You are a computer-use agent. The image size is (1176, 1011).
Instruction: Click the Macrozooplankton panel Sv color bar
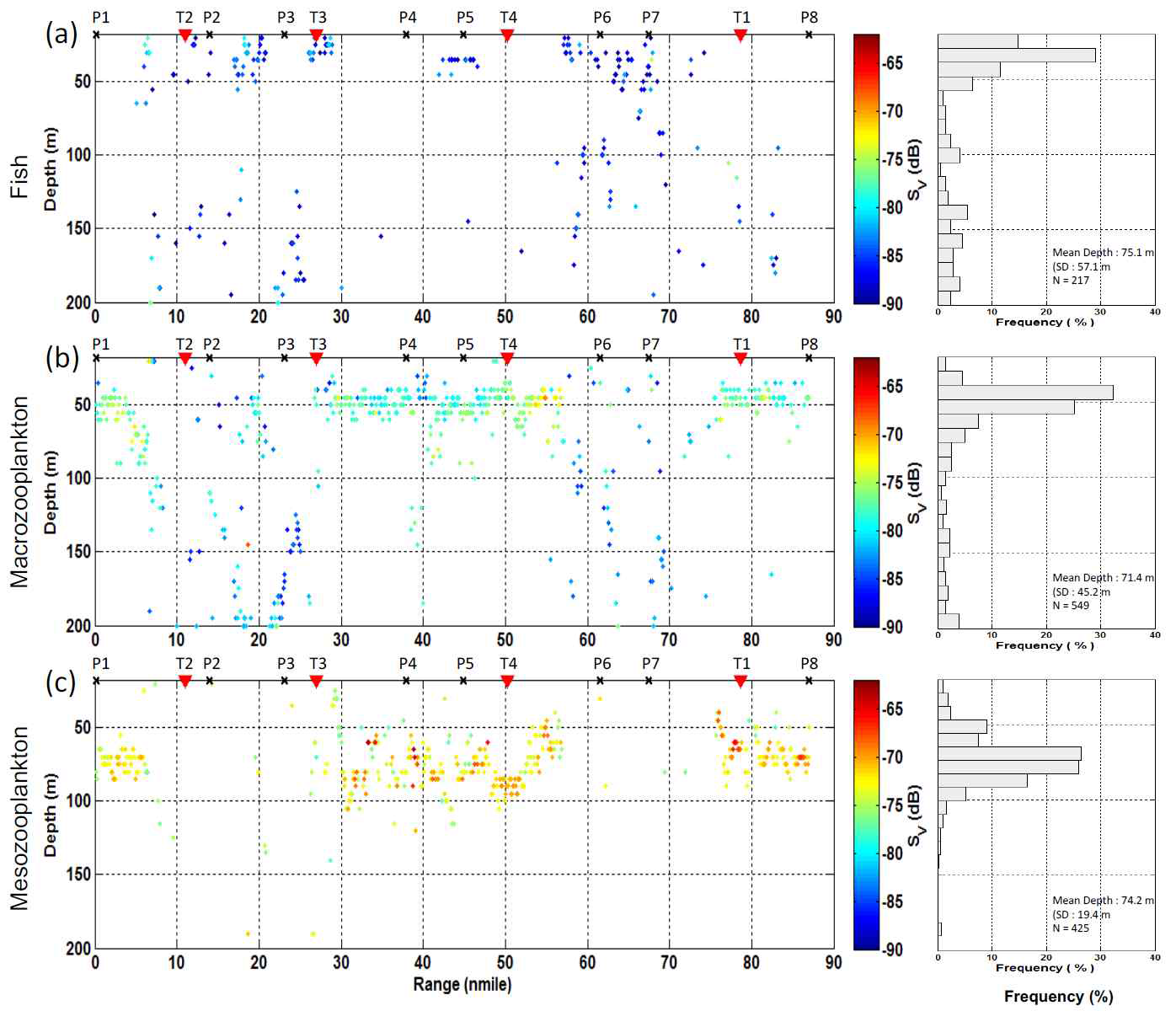(866, 492)
